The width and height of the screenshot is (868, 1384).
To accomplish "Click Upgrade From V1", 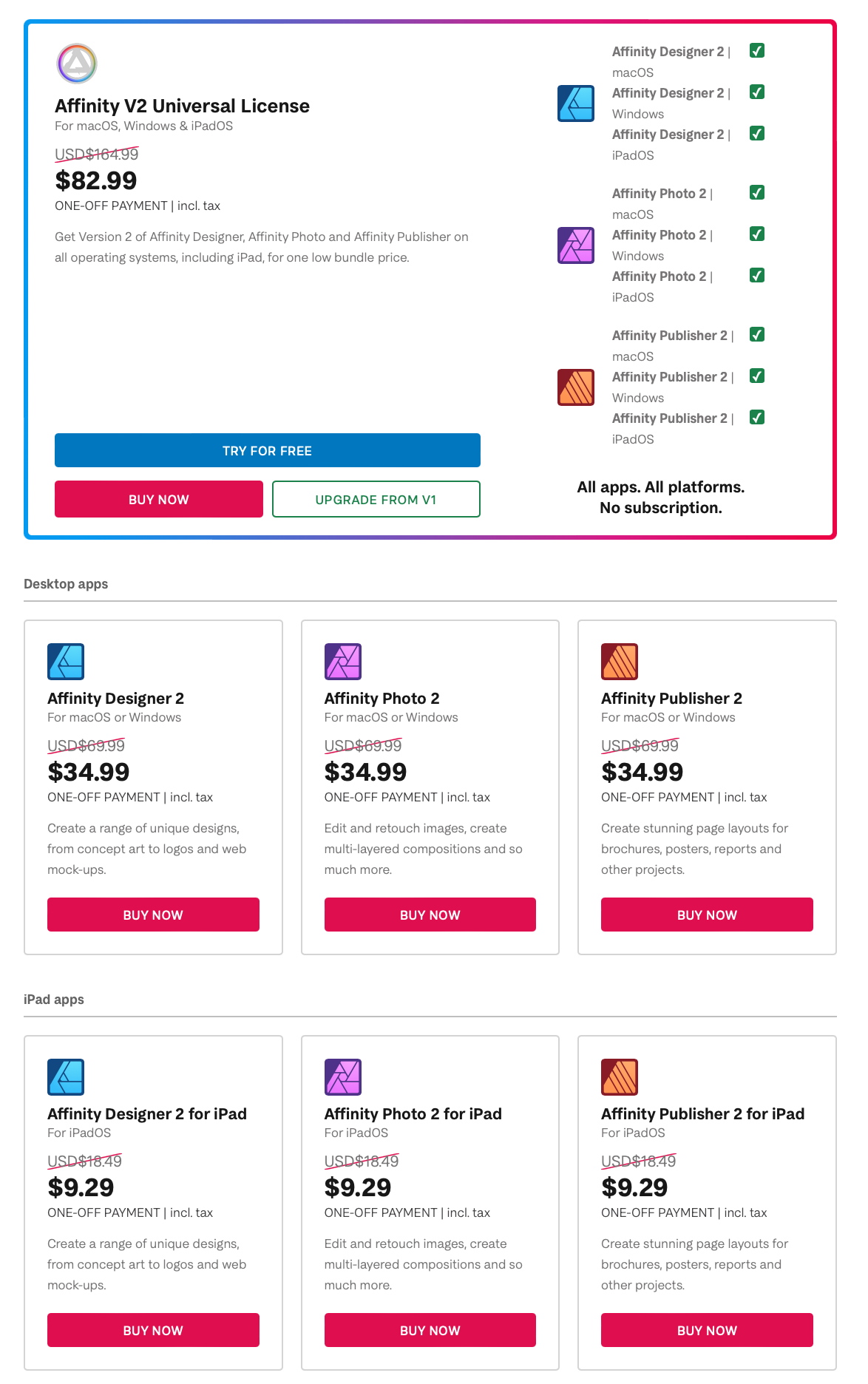I will click(375, 499).
